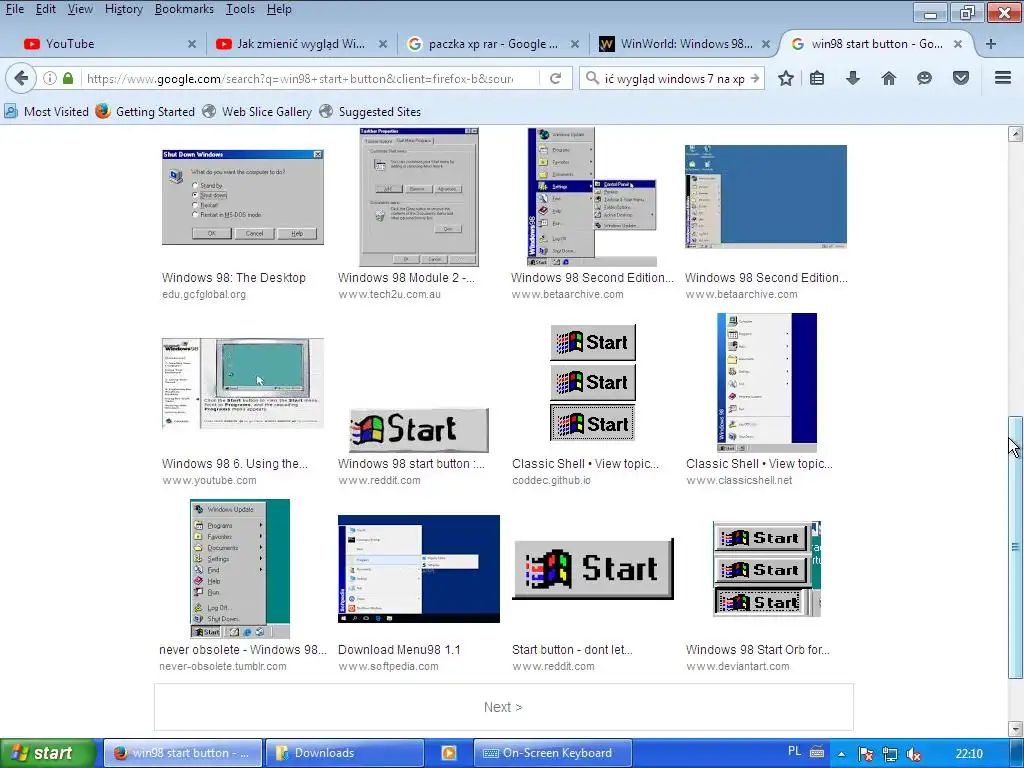This screenshot has width=1024, height=768.
Task: Open classicshell.net start menu thumbnail
Action: (x=767, y=383)
